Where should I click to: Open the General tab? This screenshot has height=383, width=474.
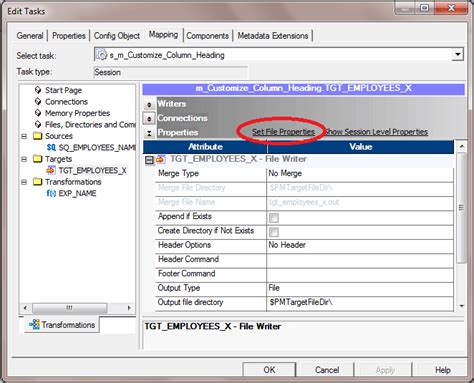pyautogui.click(x=30, y=36)
